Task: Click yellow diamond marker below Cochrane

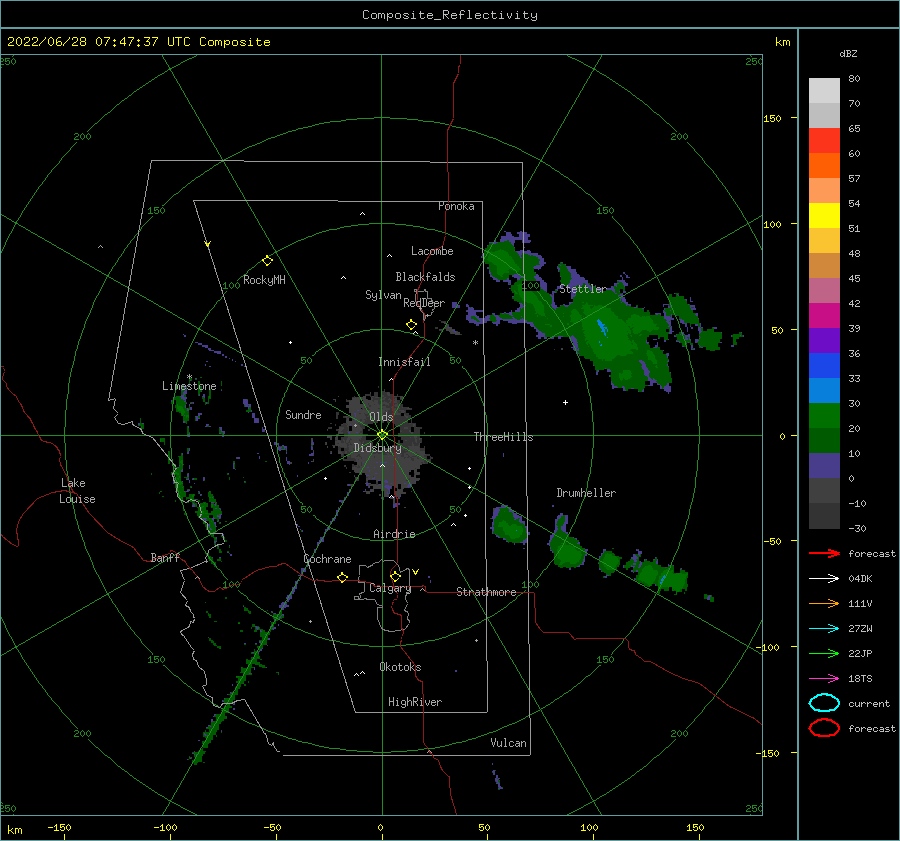Action: (343, 577)
